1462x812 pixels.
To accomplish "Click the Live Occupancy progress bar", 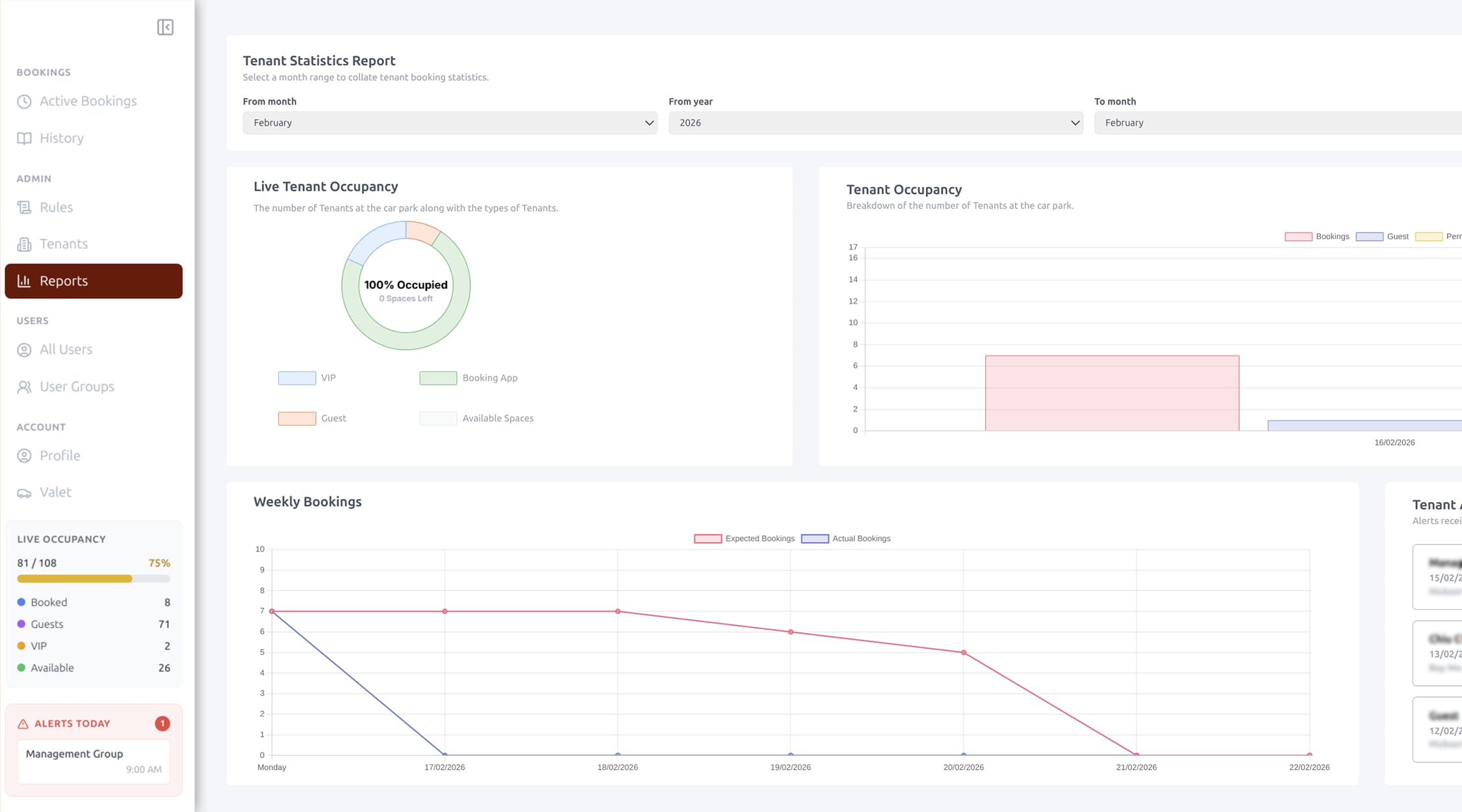I will click(93, 579).
